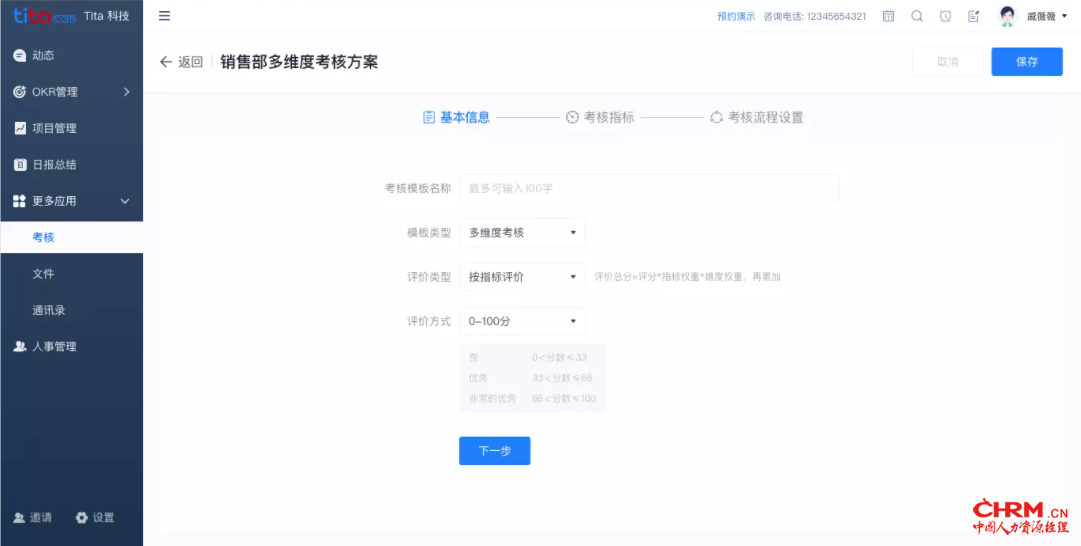Open the 评价类型 dropdown showing 按指标评价

522,277
